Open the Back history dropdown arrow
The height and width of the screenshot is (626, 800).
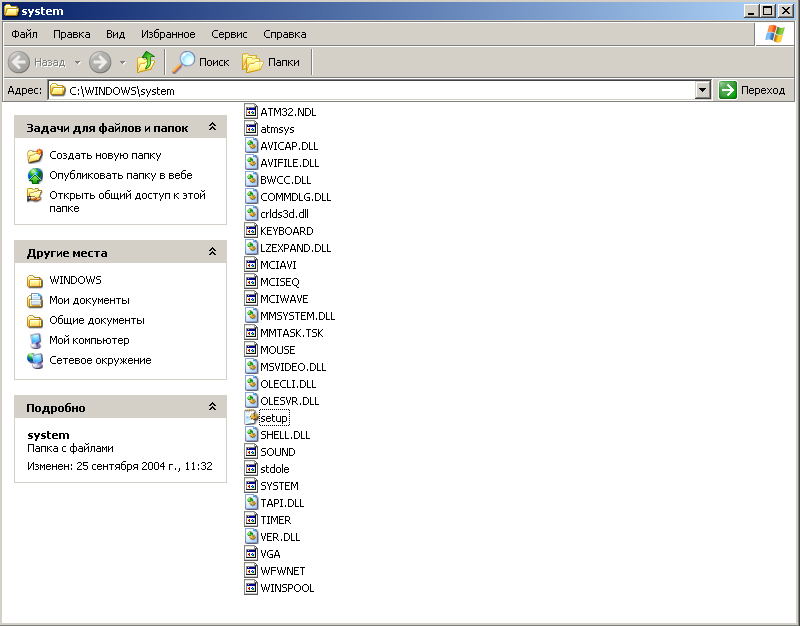point(78,63)
